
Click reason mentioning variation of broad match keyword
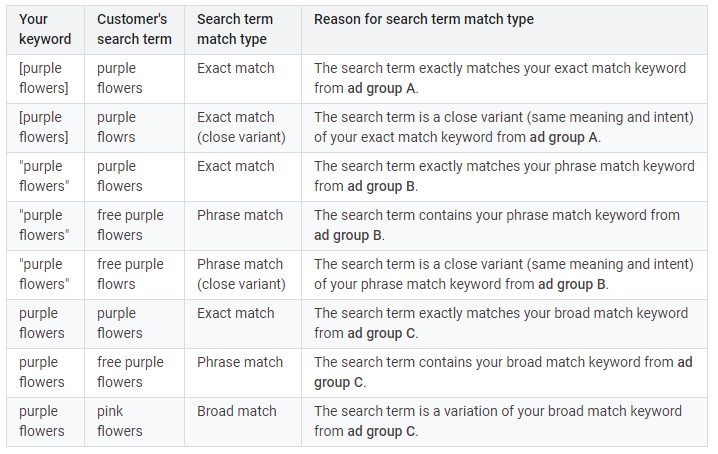pyautogui.click(x=497, y=421)
